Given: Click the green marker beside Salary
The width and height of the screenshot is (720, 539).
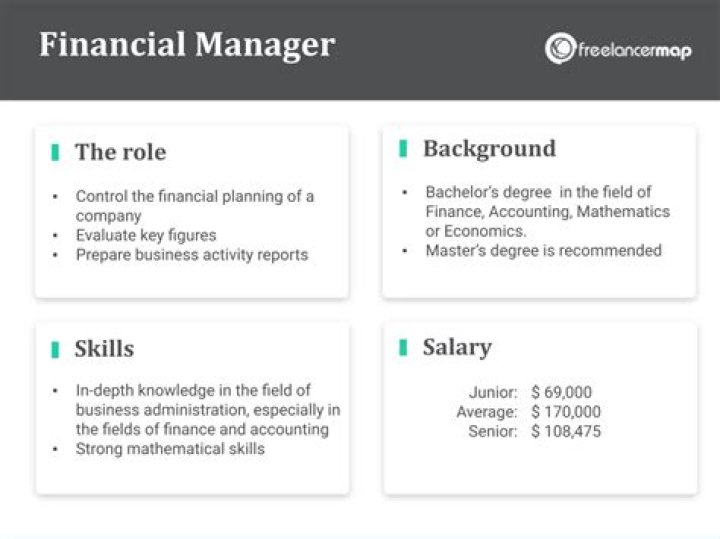Looking at the screenshot, I should (x=403, y=347).
